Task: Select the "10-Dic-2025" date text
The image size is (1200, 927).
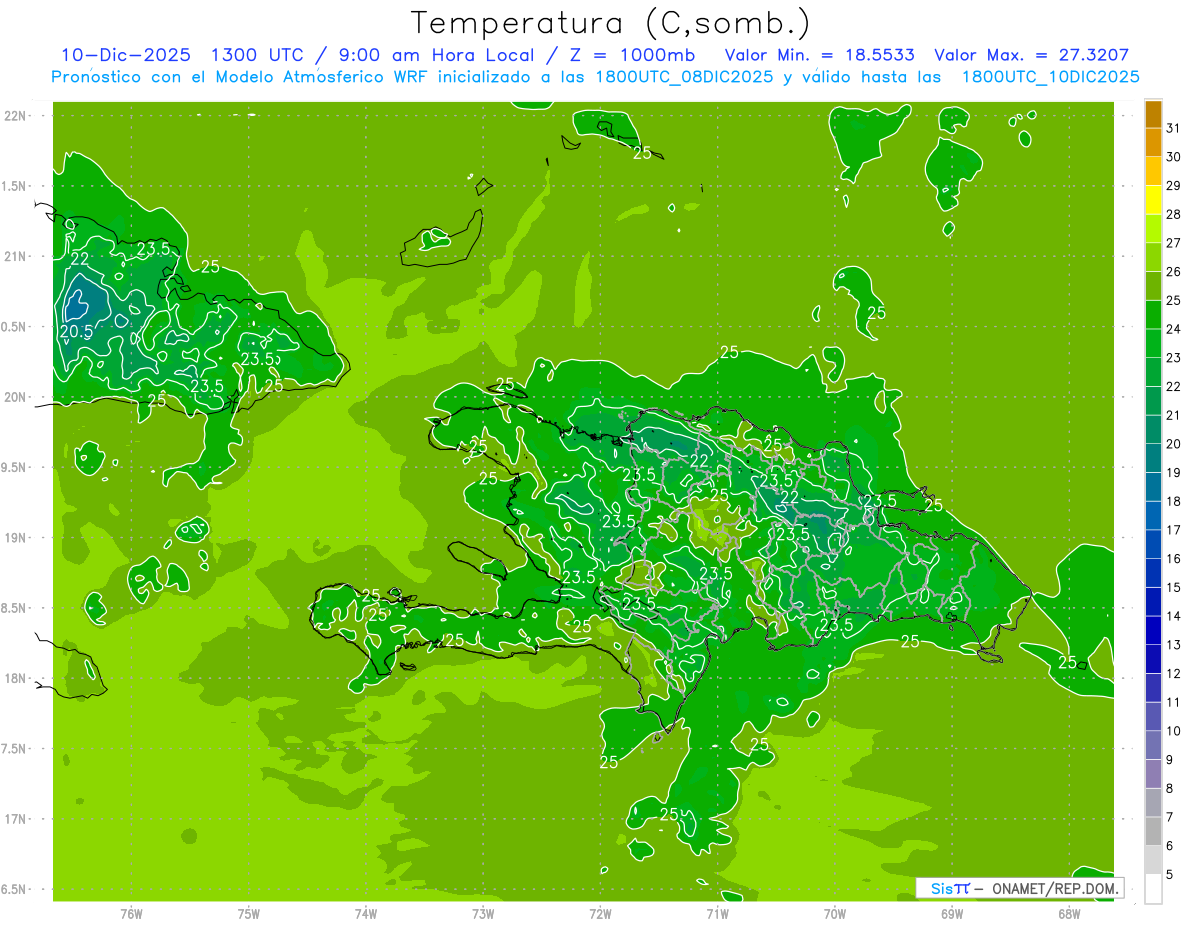Action: pyautogui.click(x=125, y=55)
